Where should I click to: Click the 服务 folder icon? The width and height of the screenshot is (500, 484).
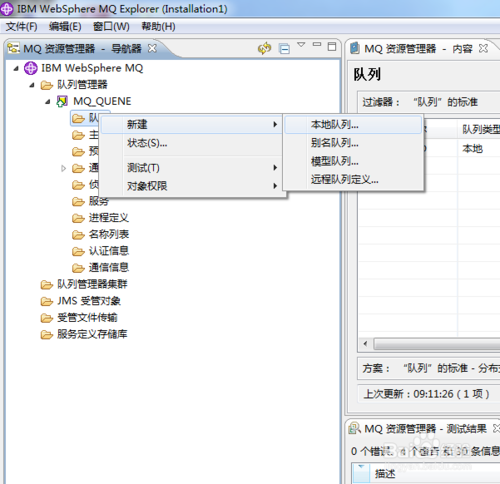78,201
